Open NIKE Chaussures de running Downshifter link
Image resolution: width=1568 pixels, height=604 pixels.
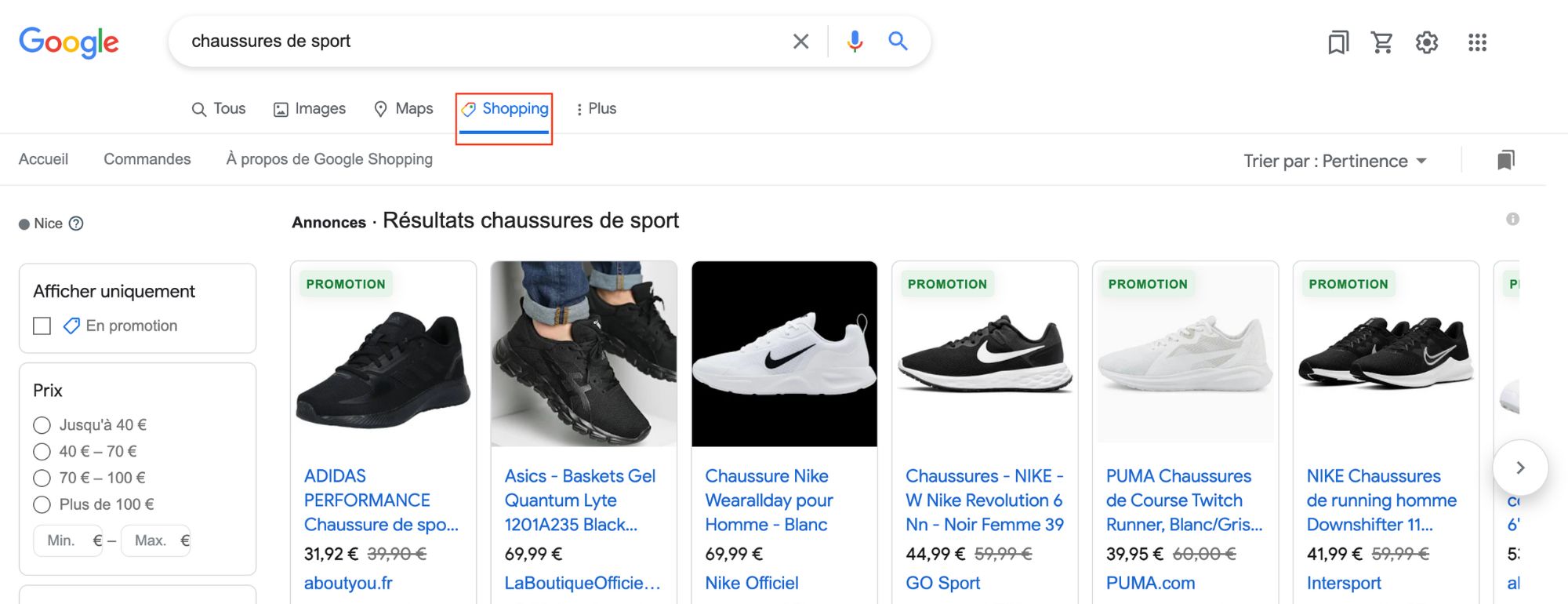tap(1381, 500)
